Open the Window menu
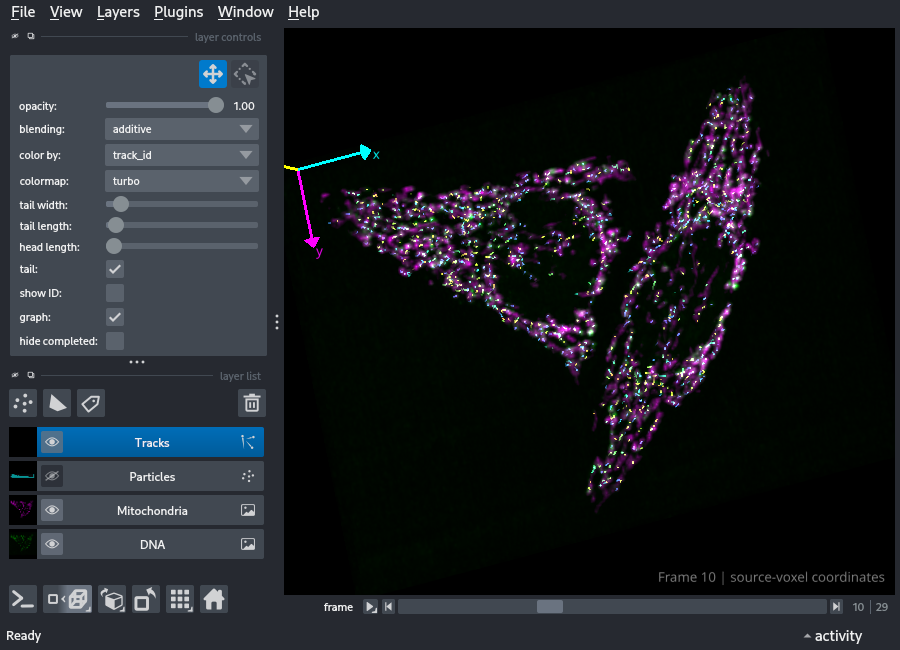 coord(246,12)
